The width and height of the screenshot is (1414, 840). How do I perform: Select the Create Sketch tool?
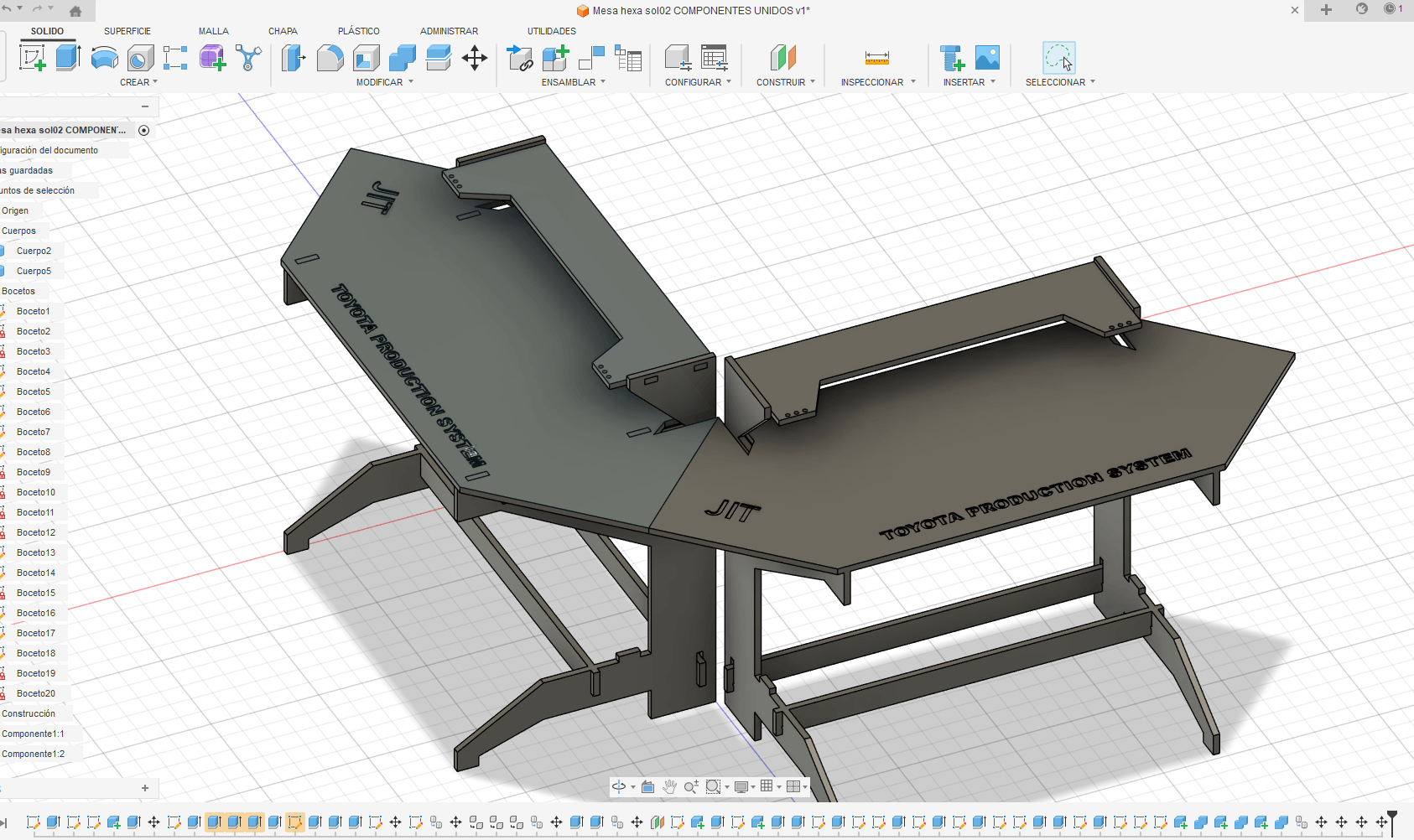(32, 59)
